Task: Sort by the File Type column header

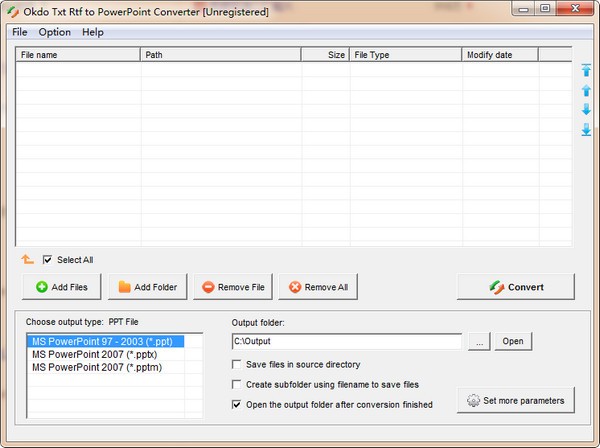Action: [406, 55]
